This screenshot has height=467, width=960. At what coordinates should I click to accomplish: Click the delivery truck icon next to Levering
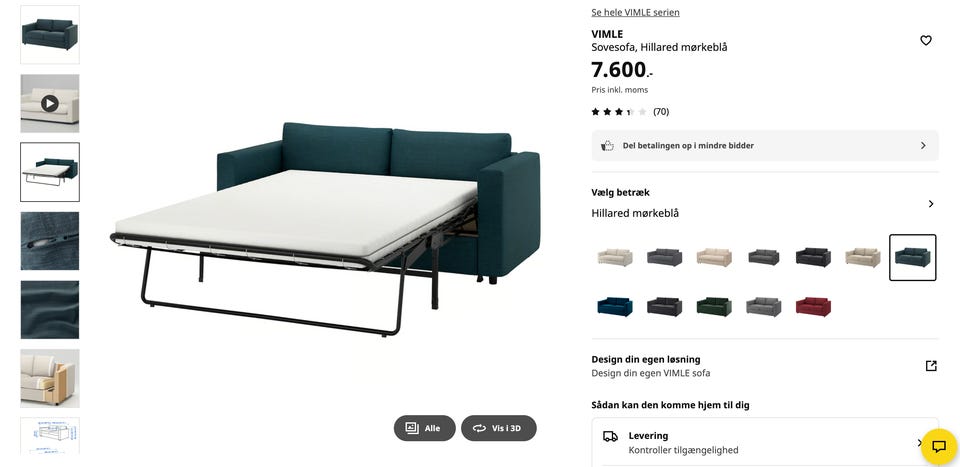[610, 436]
